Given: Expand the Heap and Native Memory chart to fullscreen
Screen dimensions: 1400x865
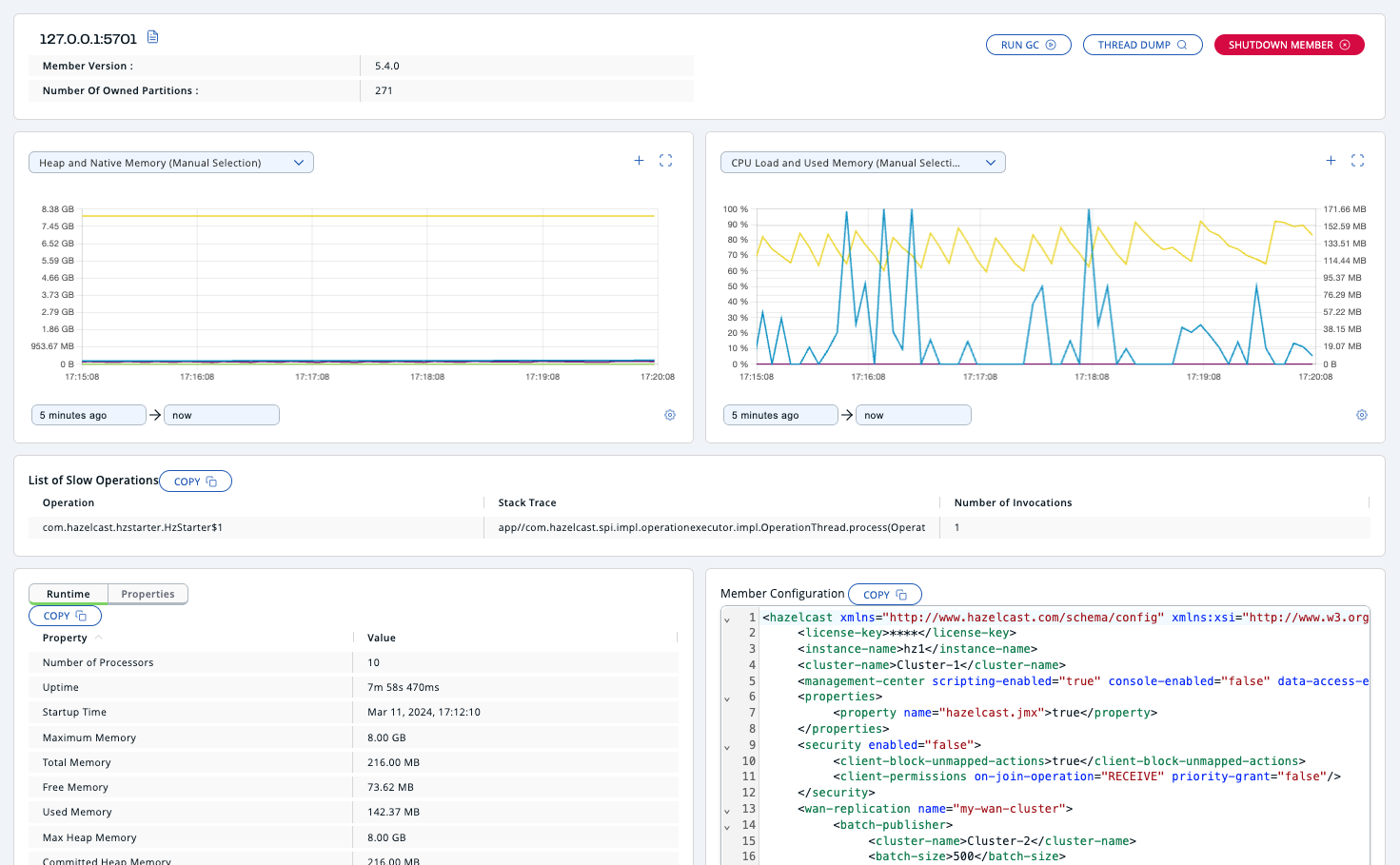Looking at the screenshot, I should point(665,161).
